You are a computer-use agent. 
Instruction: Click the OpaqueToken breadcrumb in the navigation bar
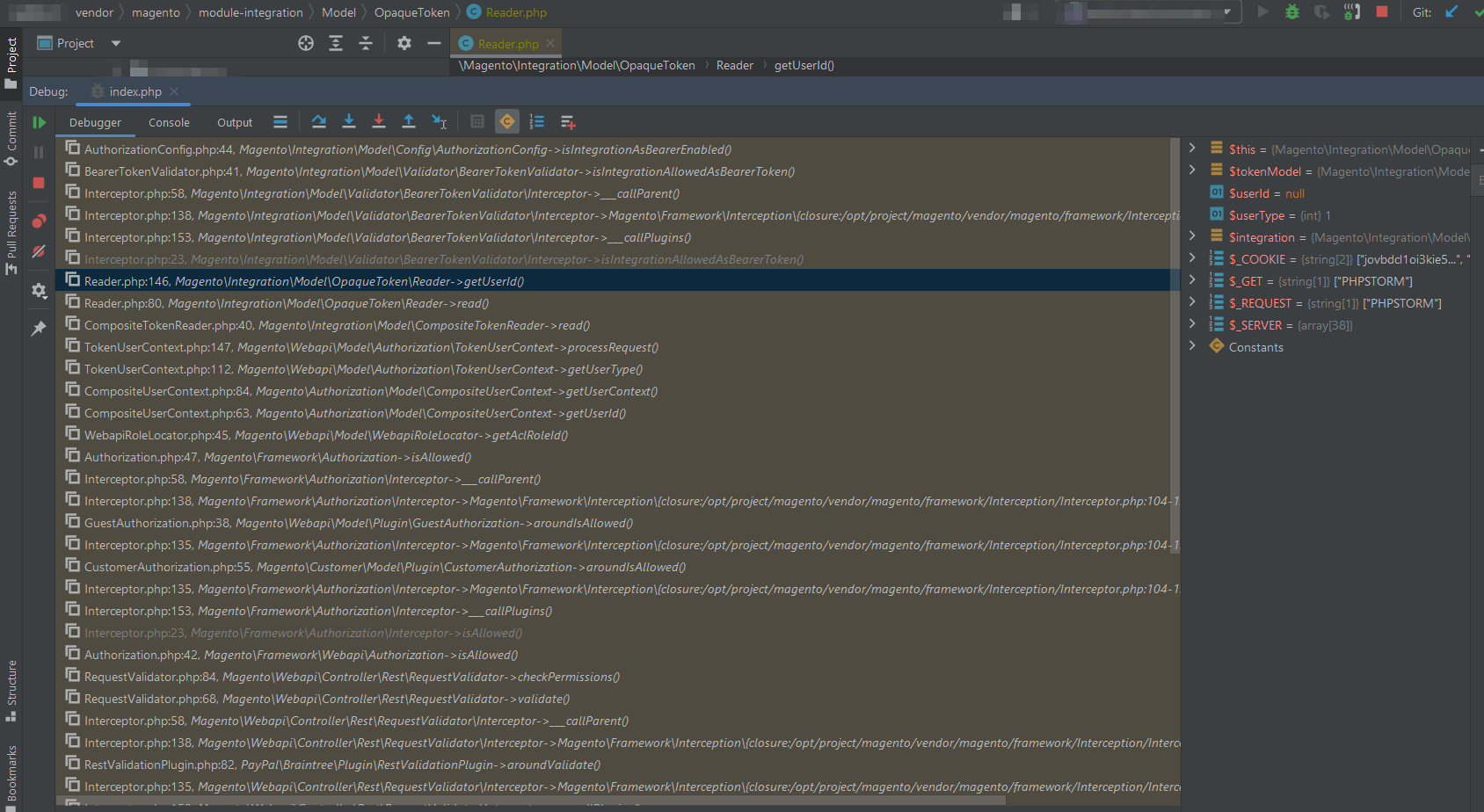pyautogui.click(x=411, y=12)
